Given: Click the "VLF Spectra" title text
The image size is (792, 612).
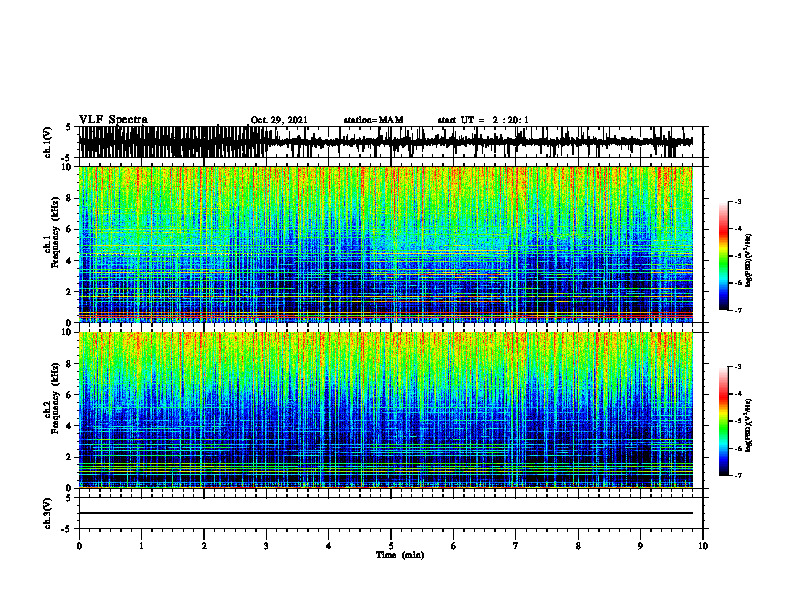Looking at the screenshot, I should click(113, 120).
